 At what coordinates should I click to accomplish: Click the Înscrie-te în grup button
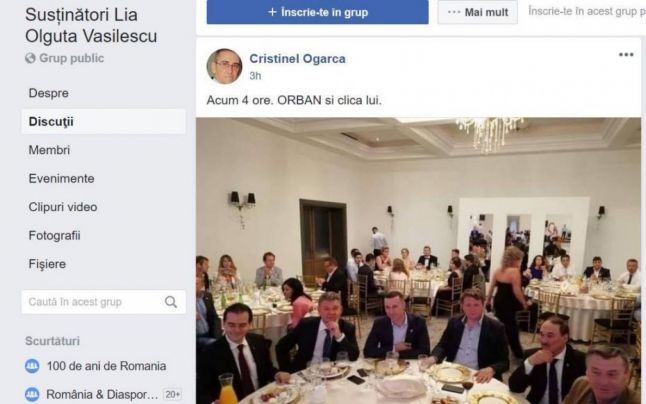point(317,12)
